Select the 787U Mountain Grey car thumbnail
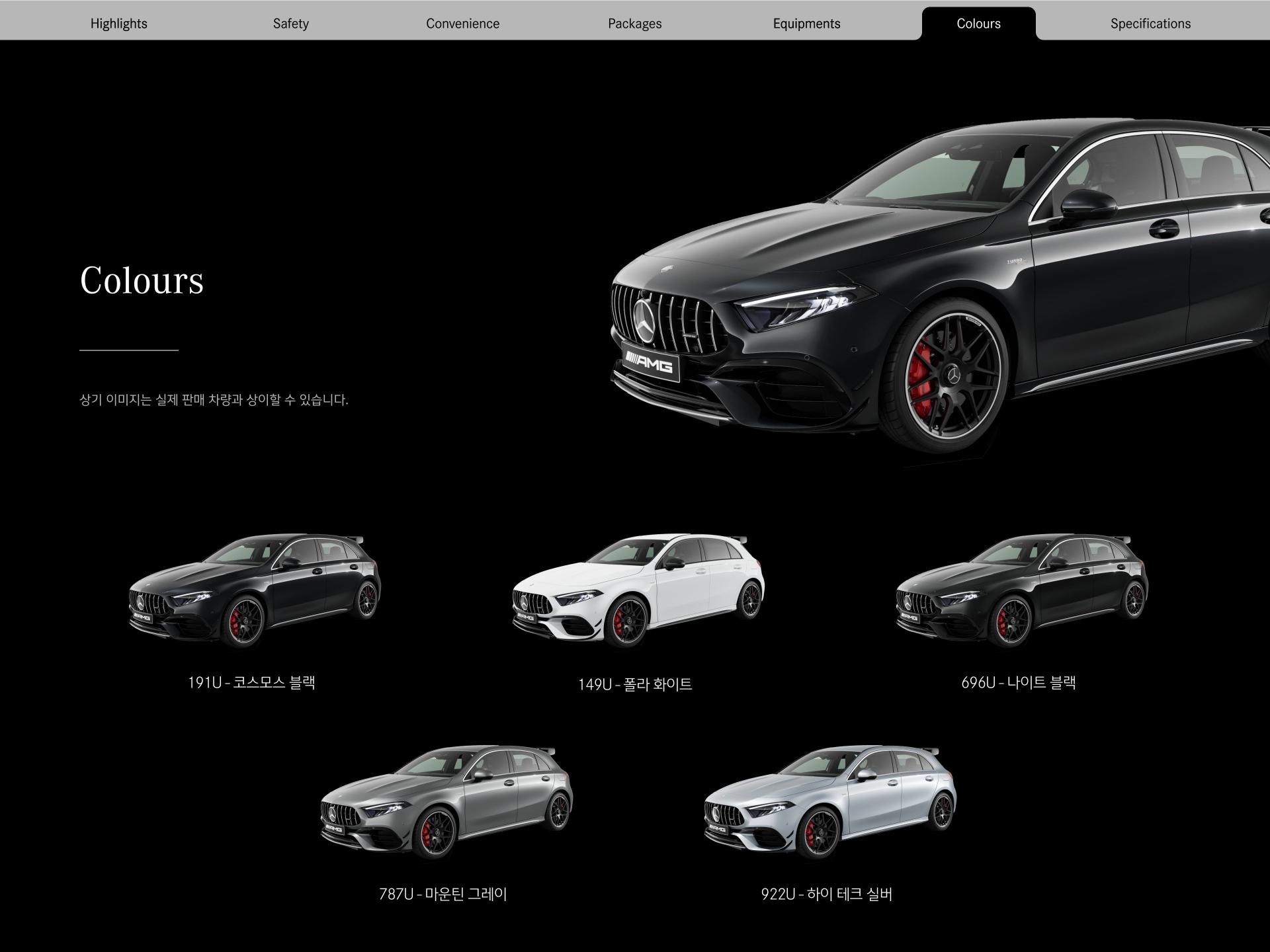The width and height of the screenshot is (1270, 952). (446, 802)
